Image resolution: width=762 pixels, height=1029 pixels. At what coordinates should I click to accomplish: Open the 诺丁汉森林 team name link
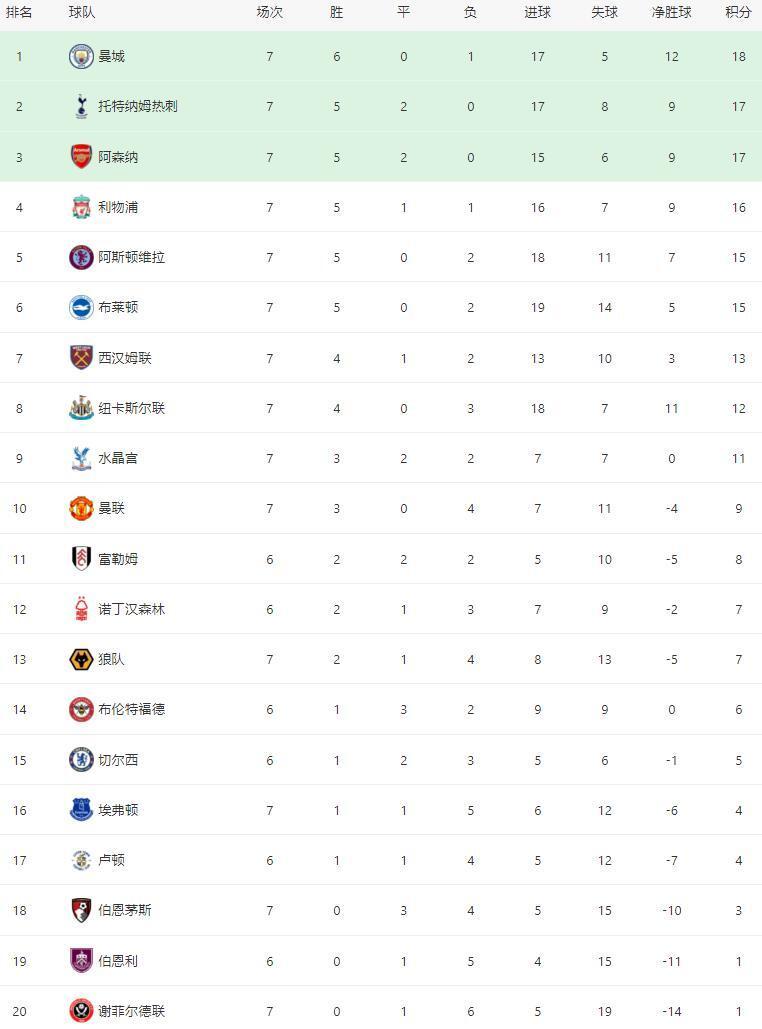coord(131,609)
